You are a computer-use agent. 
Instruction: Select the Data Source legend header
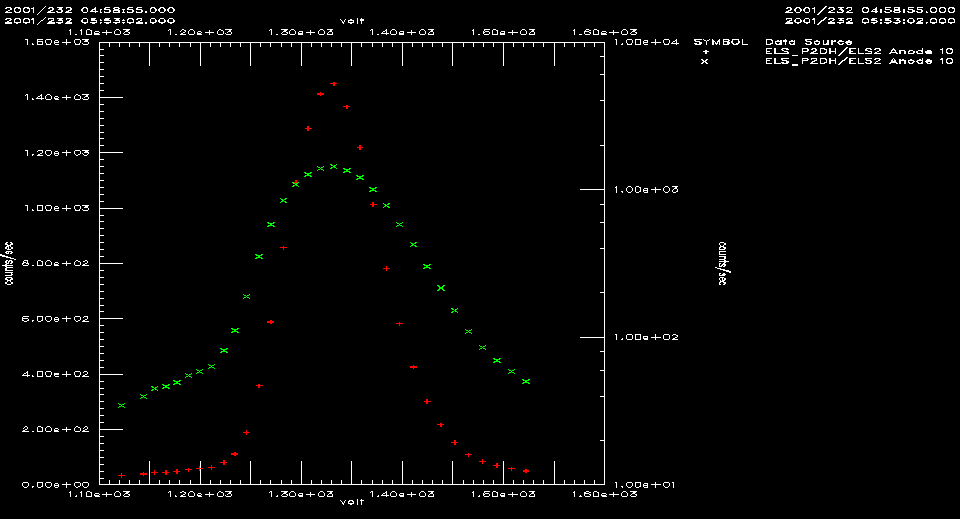(x=808, y=42)
